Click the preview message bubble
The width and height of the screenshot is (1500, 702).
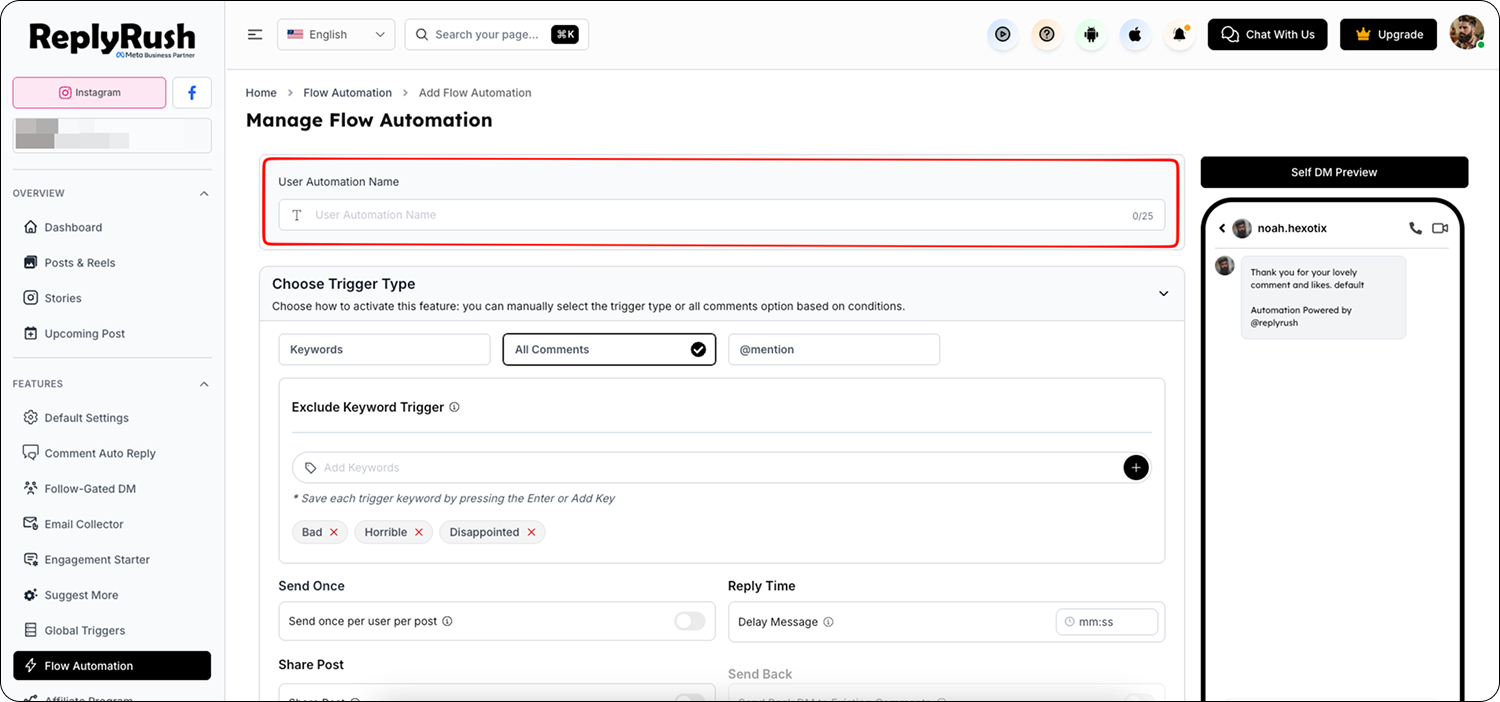coord(1323,297)
